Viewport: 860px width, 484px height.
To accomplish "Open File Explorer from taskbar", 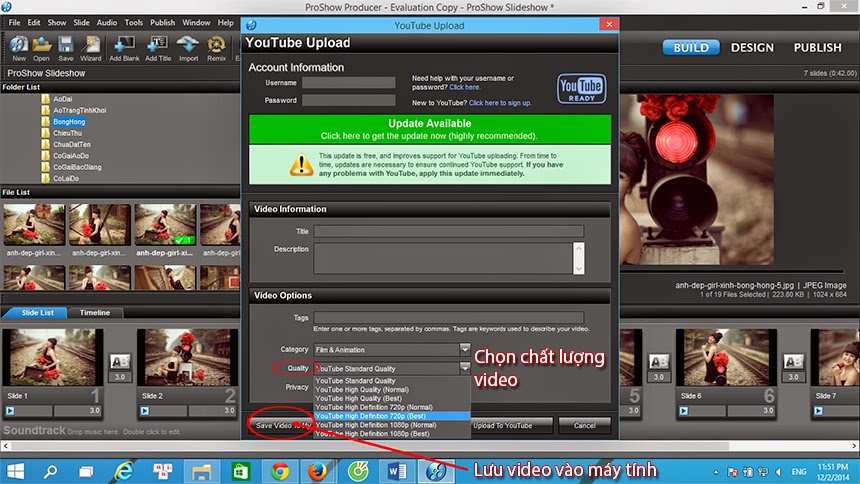I will [201, 471].
